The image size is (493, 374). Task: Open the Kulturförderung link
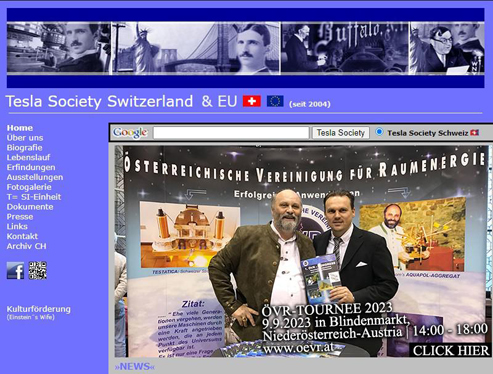(x=38, y=309)
